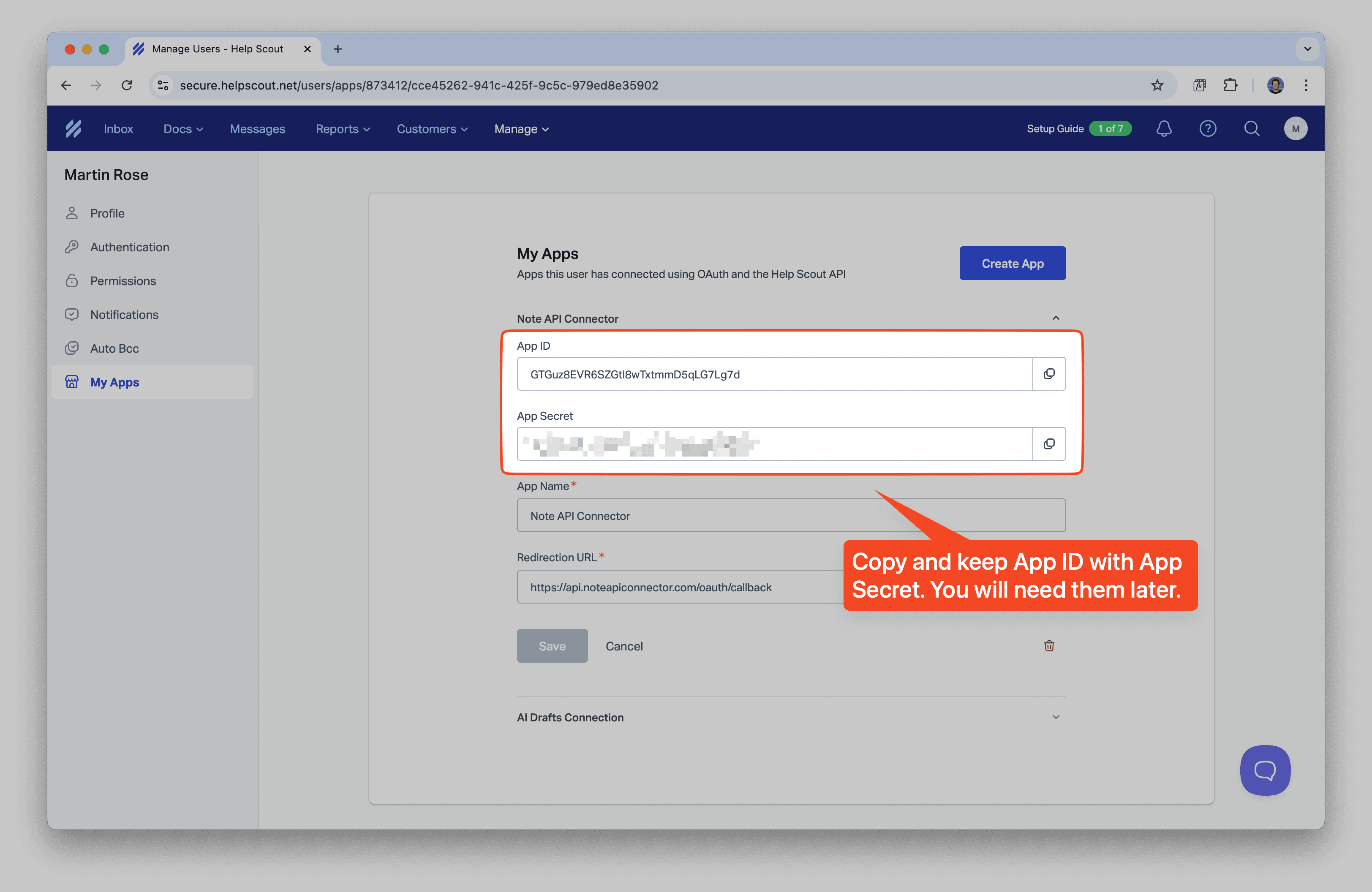
Task: Select My Apps in sidebar
Action: pyautogui.click(x=152, y=382)
